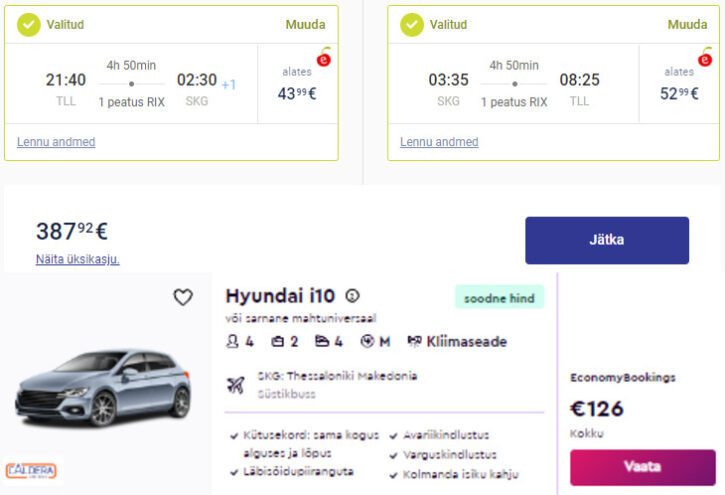Click Muuda to change return flight
This screenshot has width=725, height=495.
pyautogui.click(x=687, y=24)
